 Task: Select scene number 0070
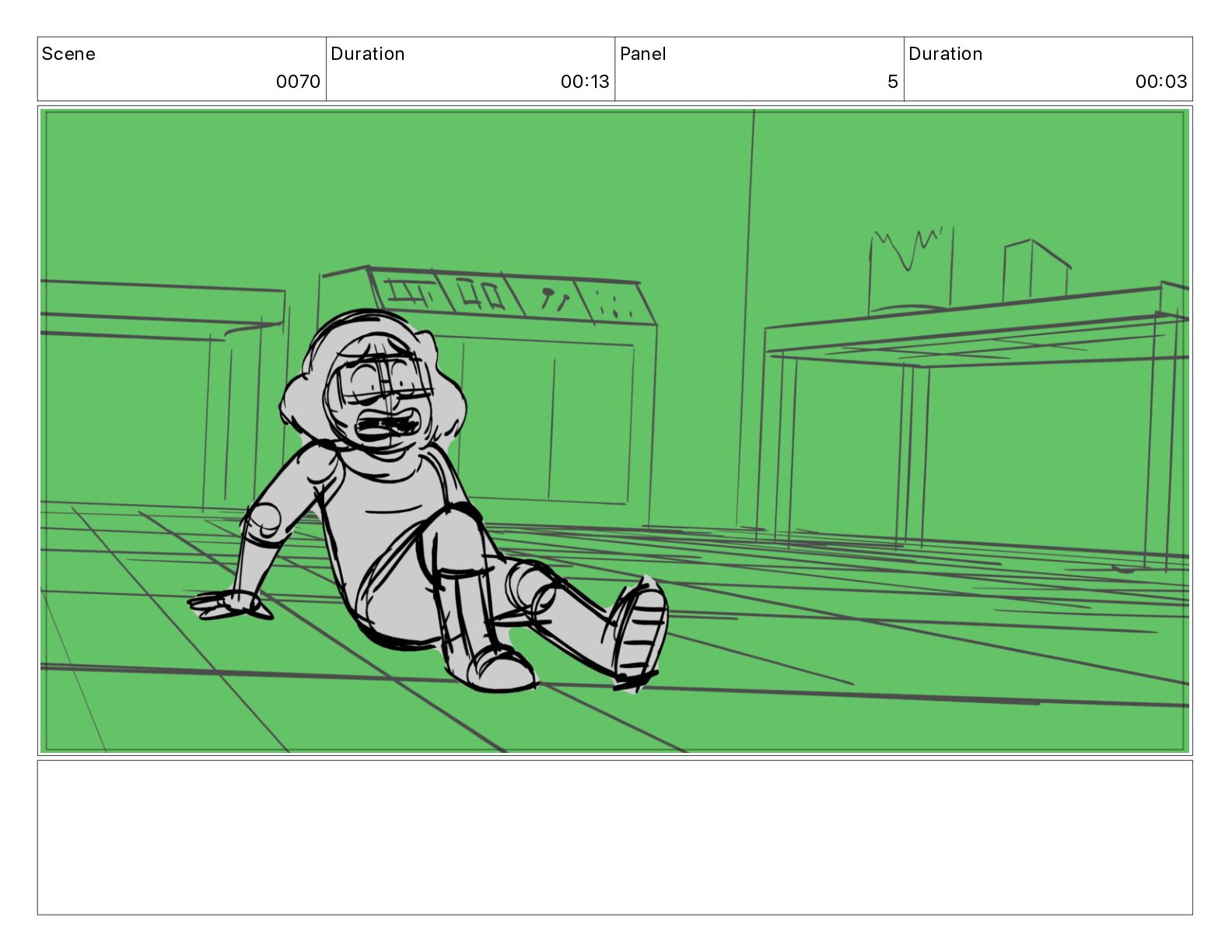[298, 82]
